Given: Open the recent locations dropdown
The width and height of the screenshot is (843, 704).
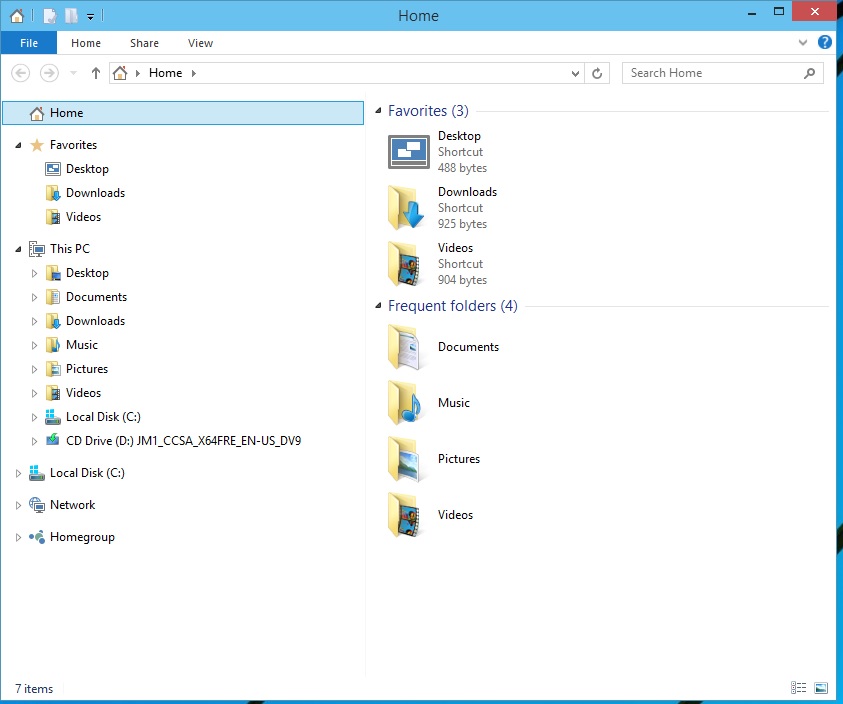Looking at the screenshot, I should pos(74,73).
